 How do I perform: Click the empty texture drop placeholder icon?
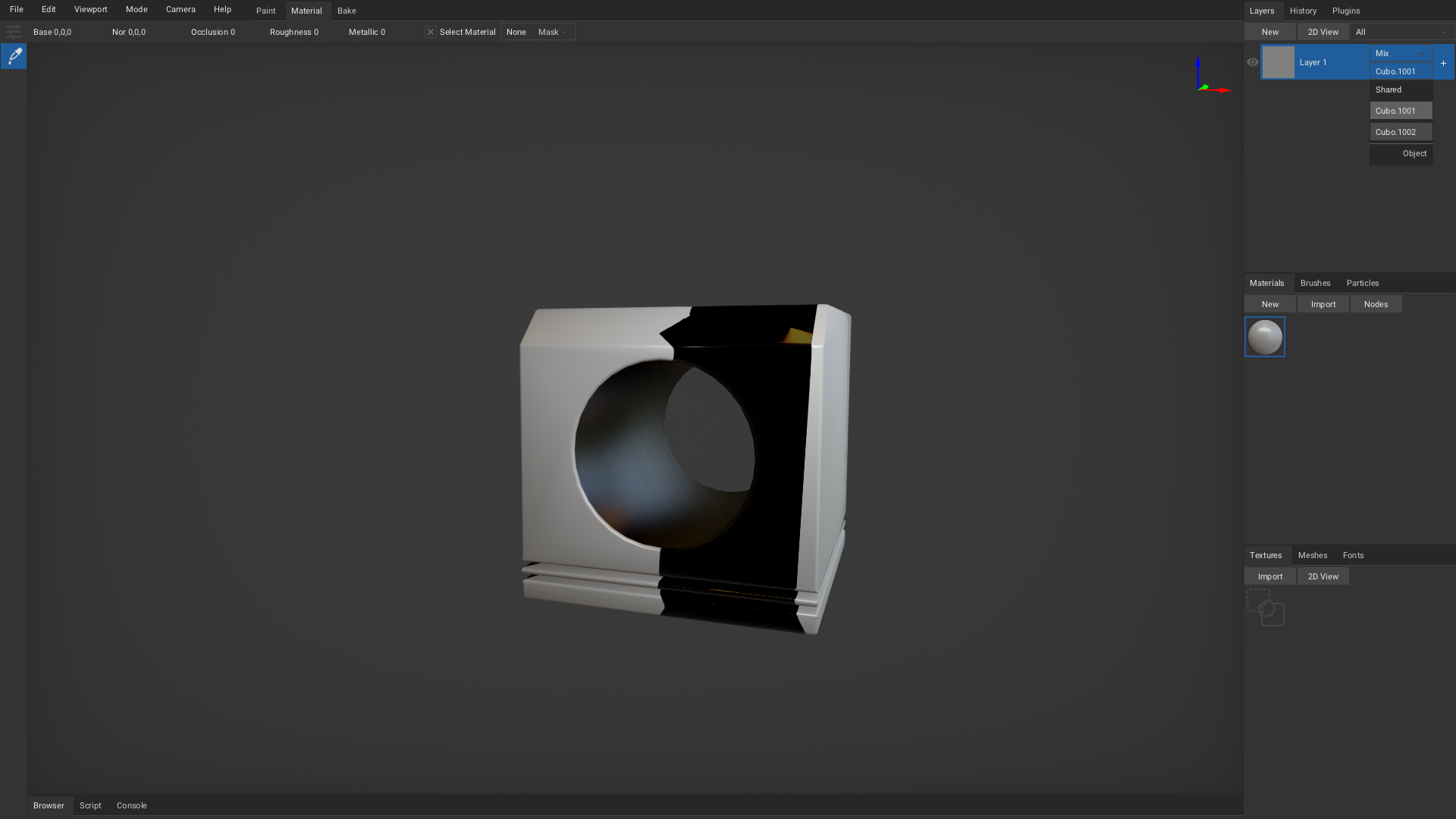1265,607
